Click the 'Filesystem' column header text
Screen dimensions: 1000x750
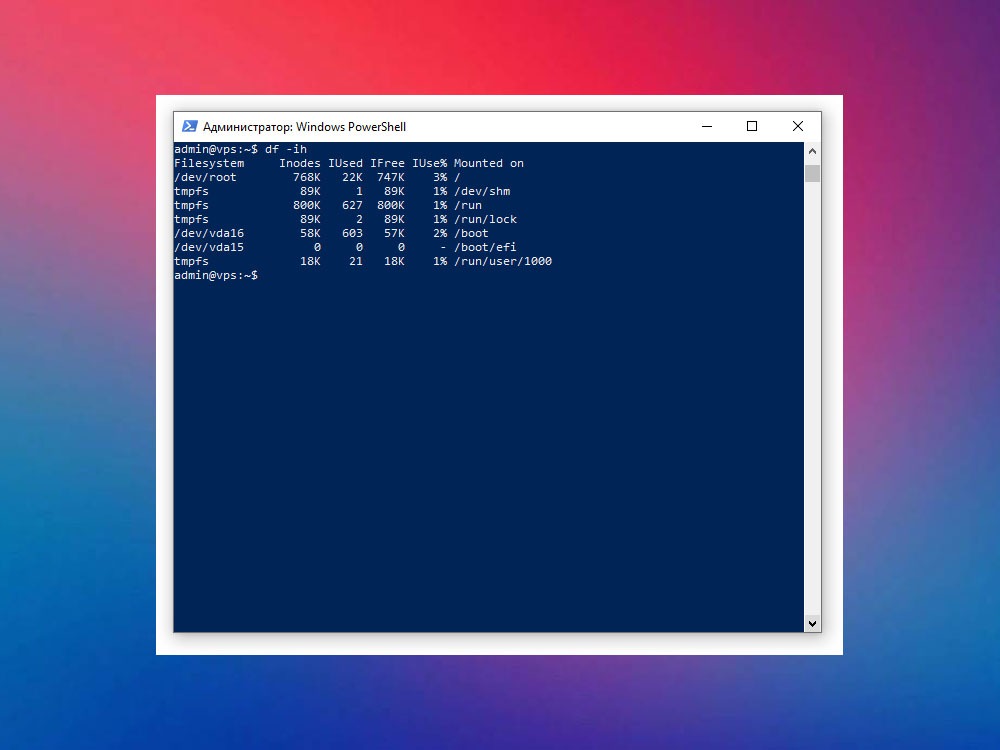click(209, 163)
